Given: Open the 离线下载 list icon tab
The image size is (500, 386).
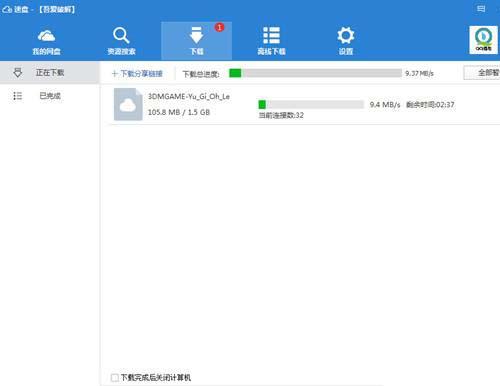Looking at the screenshot, I should point(271,41).
